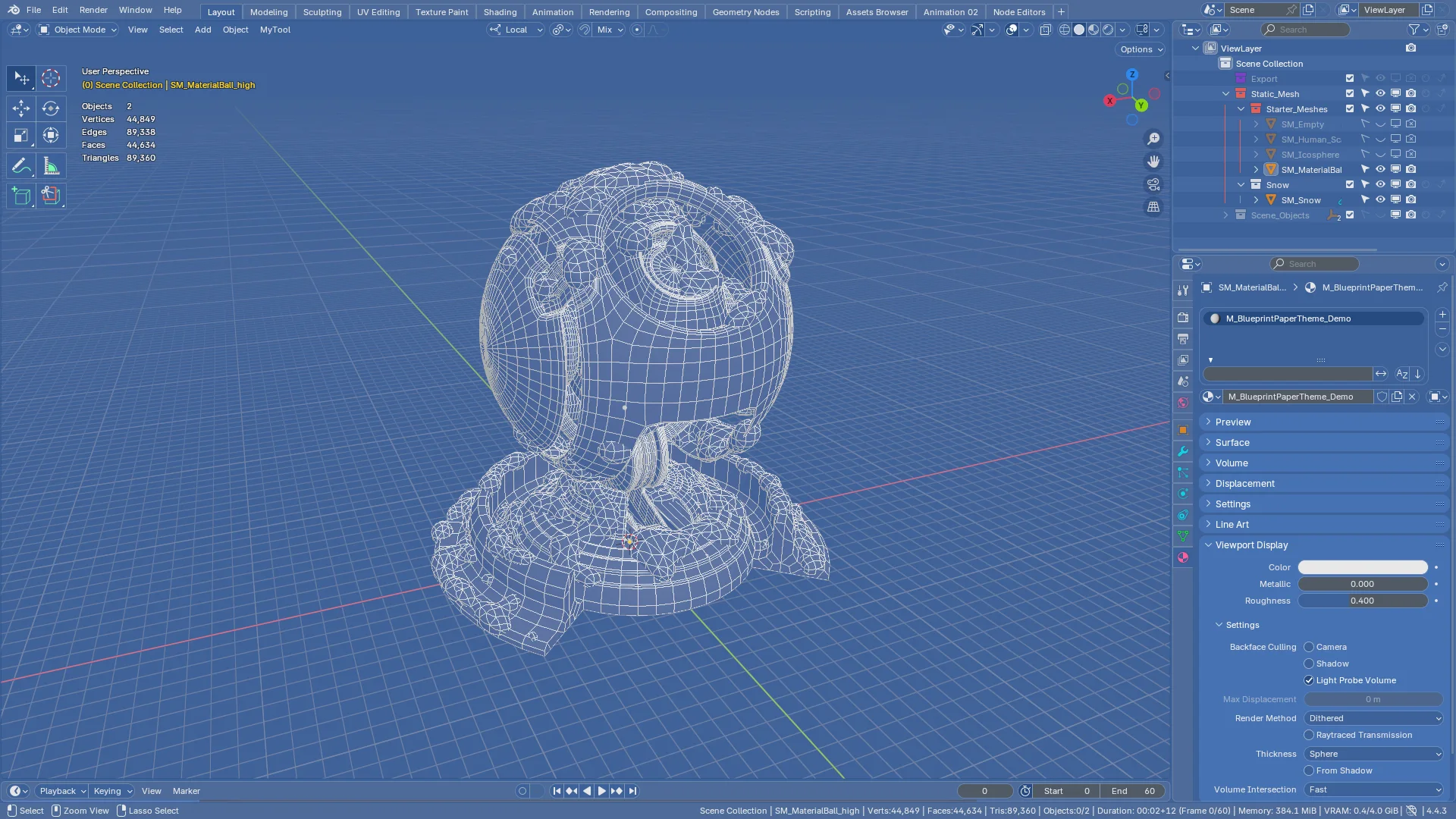Open the Keying popover in timeline

[111, 791]
